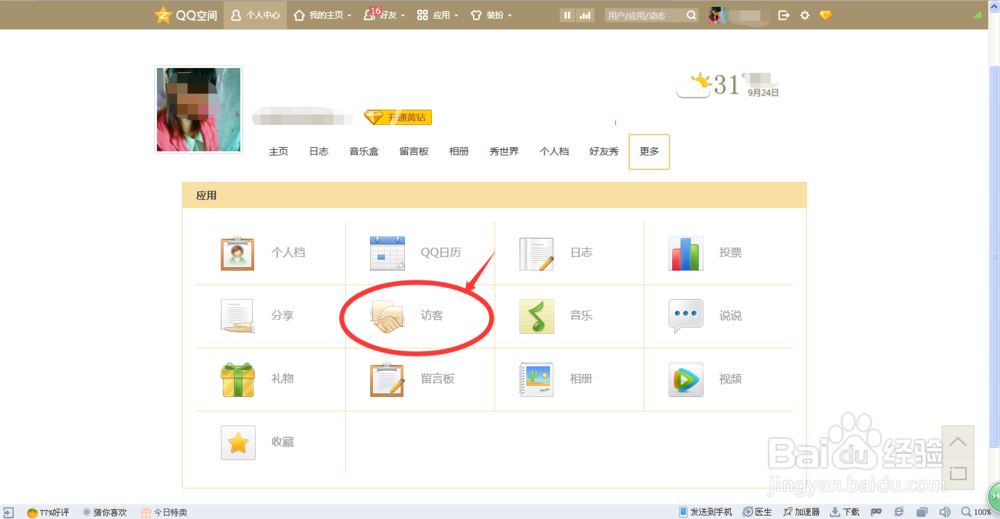Switch to the 好友秀 tab
Screen dimensions: 1000x519
[x=603, y=152]
